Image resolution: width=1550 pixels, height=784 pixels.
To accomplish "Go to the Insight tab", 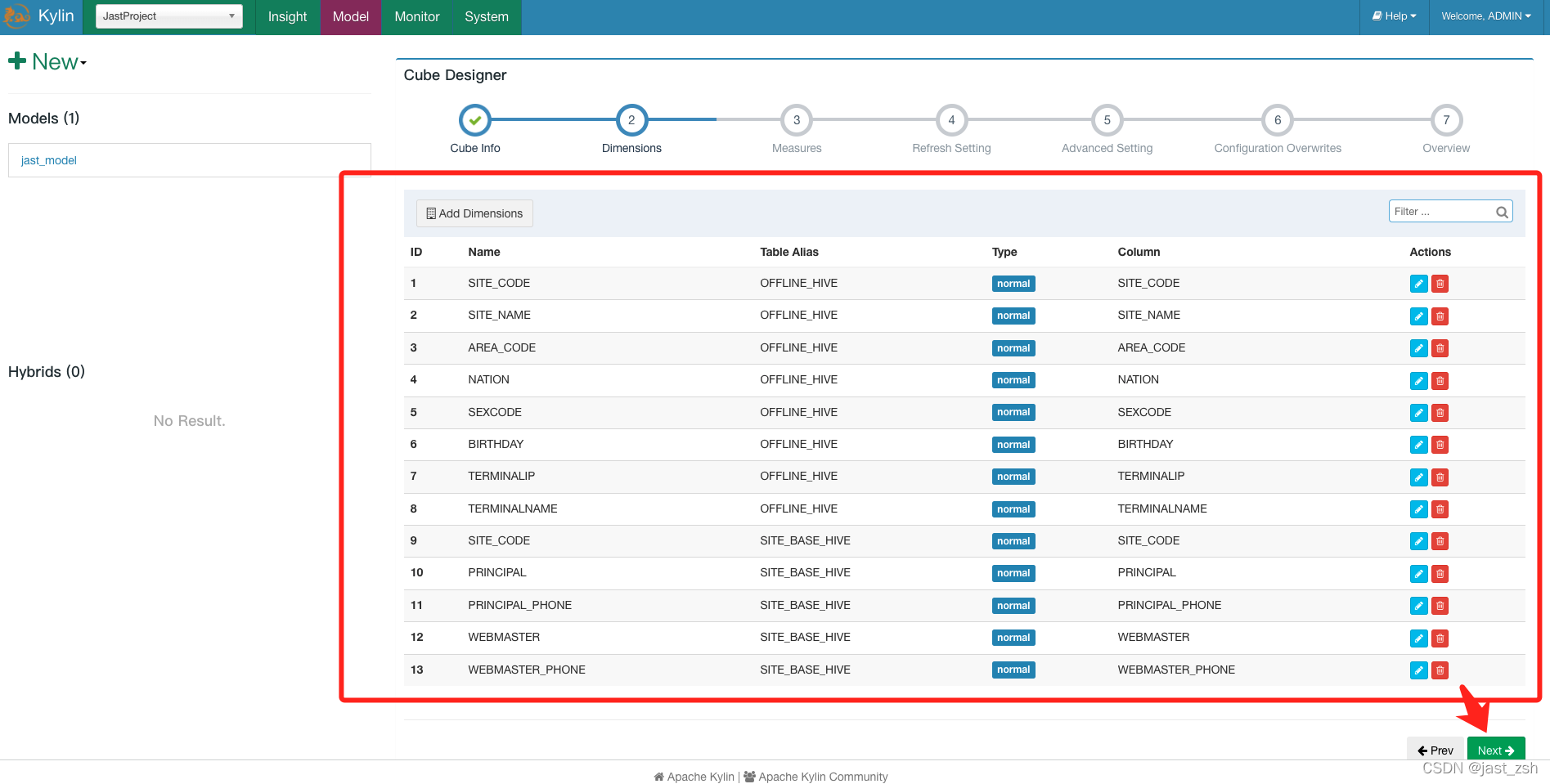I will (x=287, y=17).
